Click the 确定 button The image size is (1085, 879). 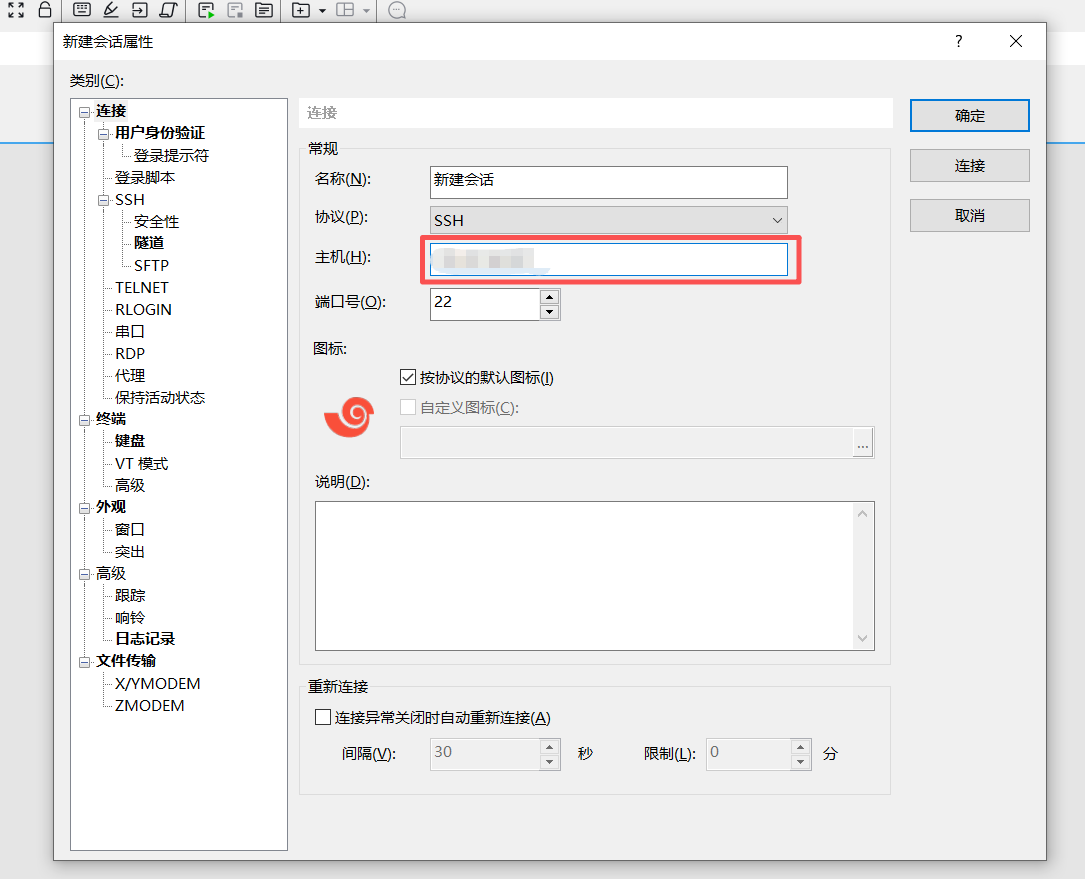tap(968, 115)
